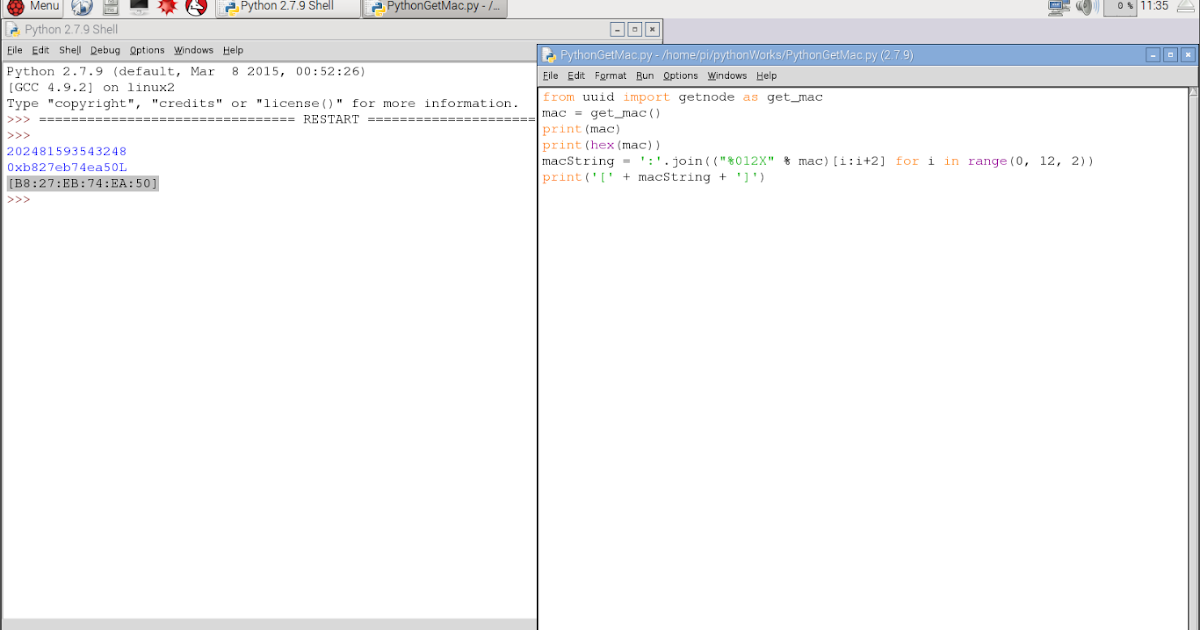Click the 'Type "copyright"' info line
1200x630 pixels.
[x=262, y=104]
